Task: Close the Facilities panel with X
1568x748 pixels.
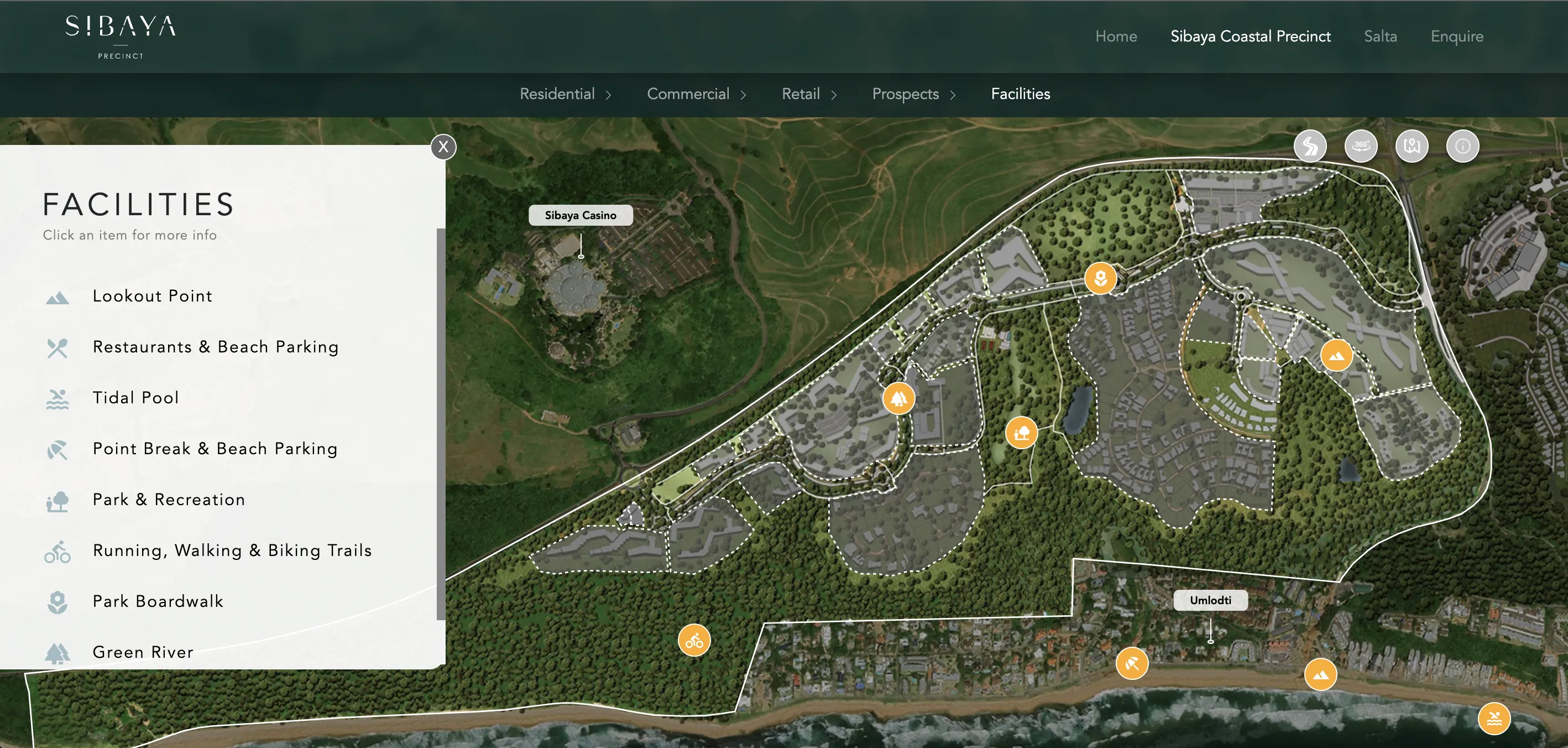Action: [443, 147]
